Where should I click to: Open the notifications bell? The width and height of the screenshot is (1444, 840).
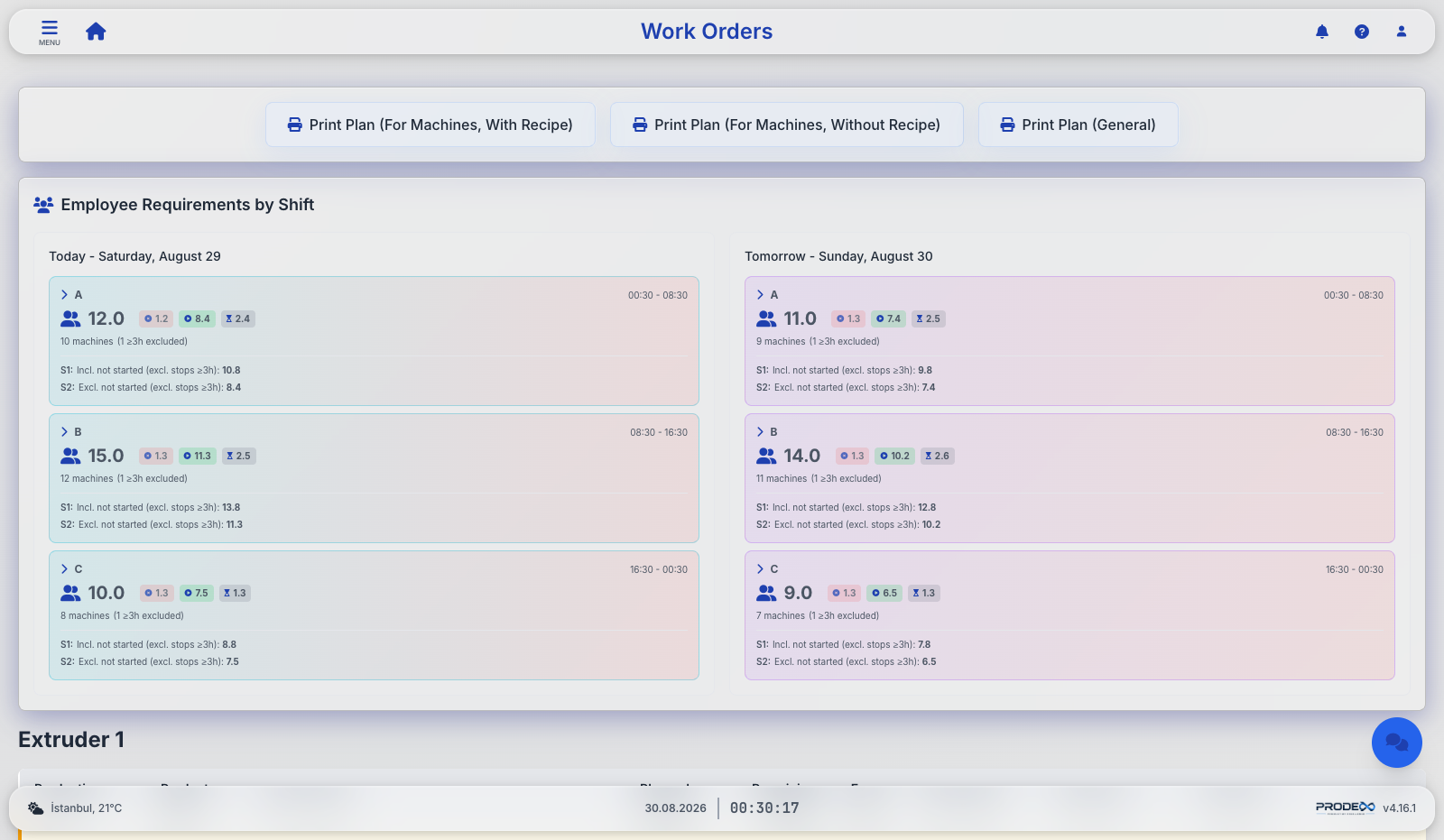1322,32
